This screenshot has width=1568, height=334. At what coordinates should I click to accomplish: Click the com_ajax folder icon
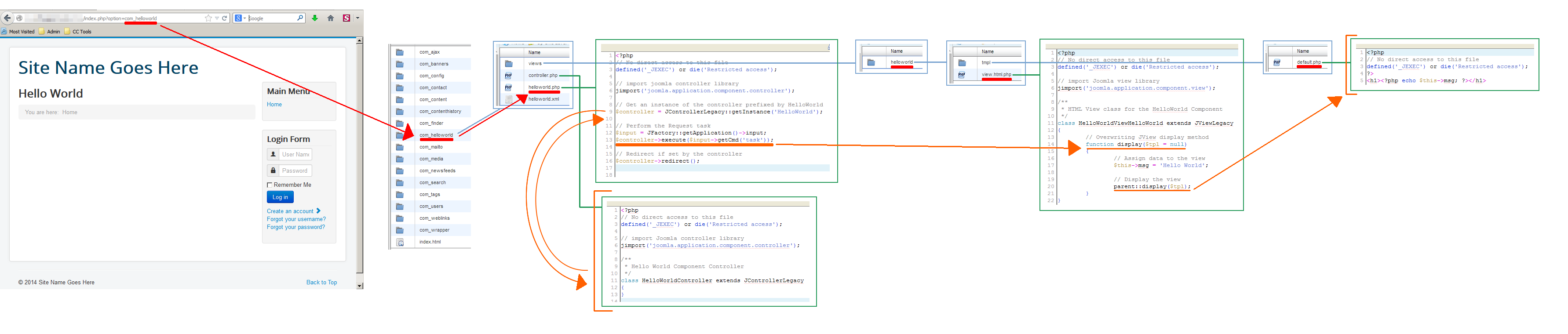pyautogui.click(x=400, y=52)
